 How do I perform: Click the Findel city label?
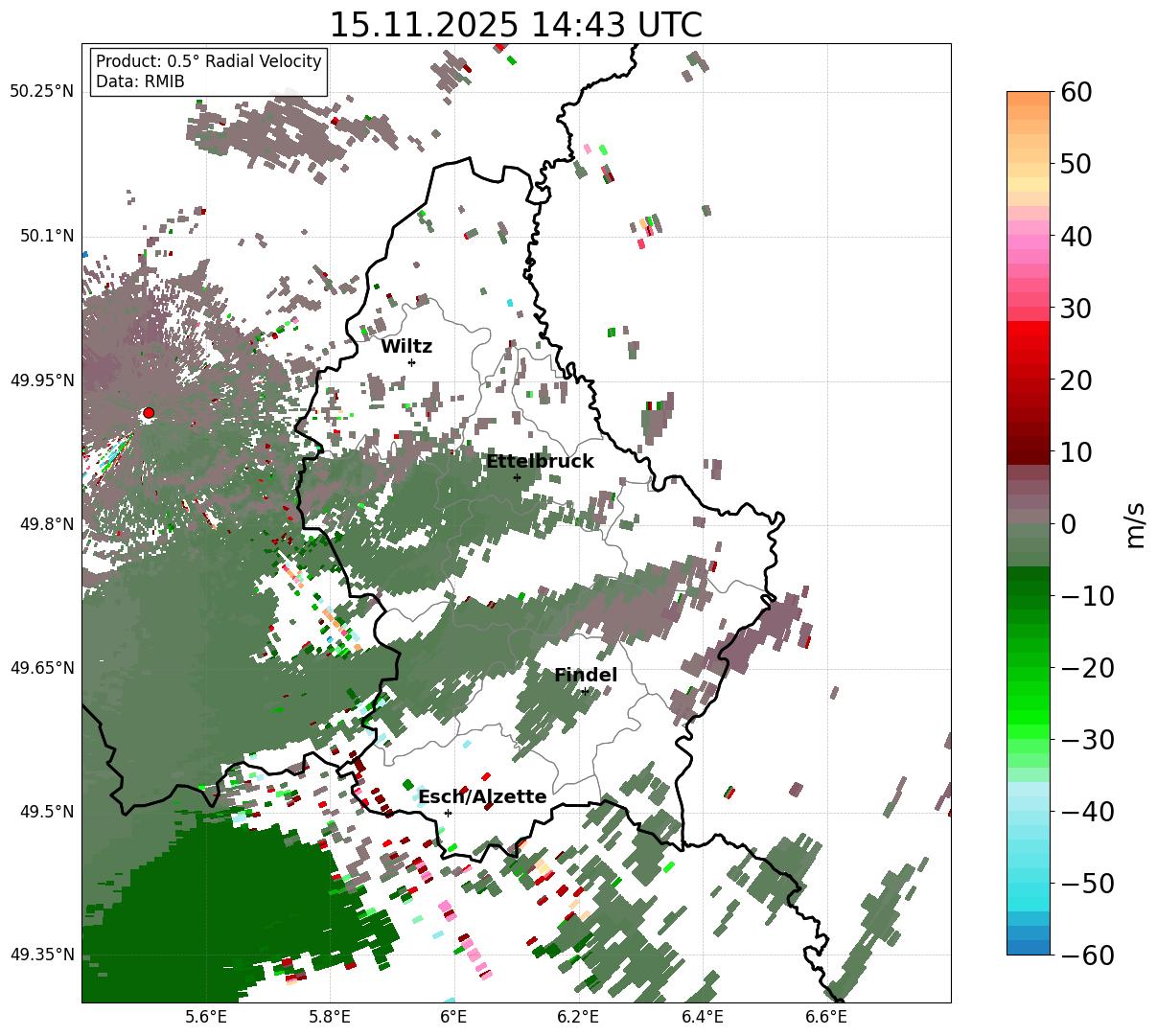pos(586,676)
